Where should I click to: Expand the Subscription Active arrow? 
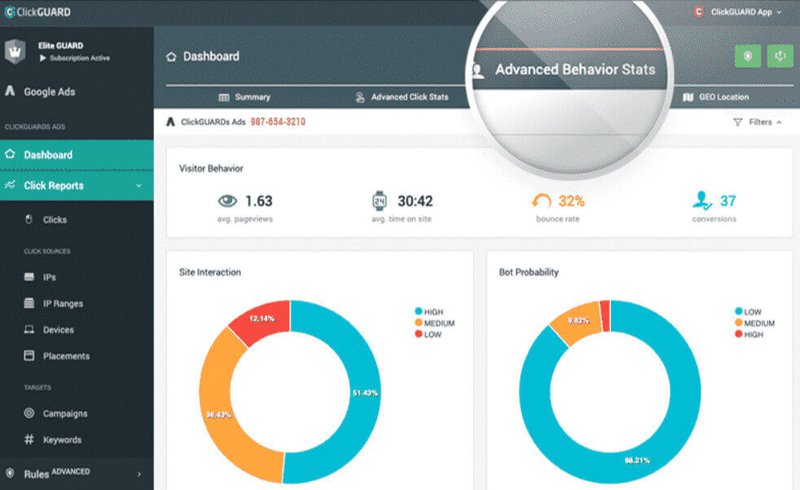click(43, 58)
